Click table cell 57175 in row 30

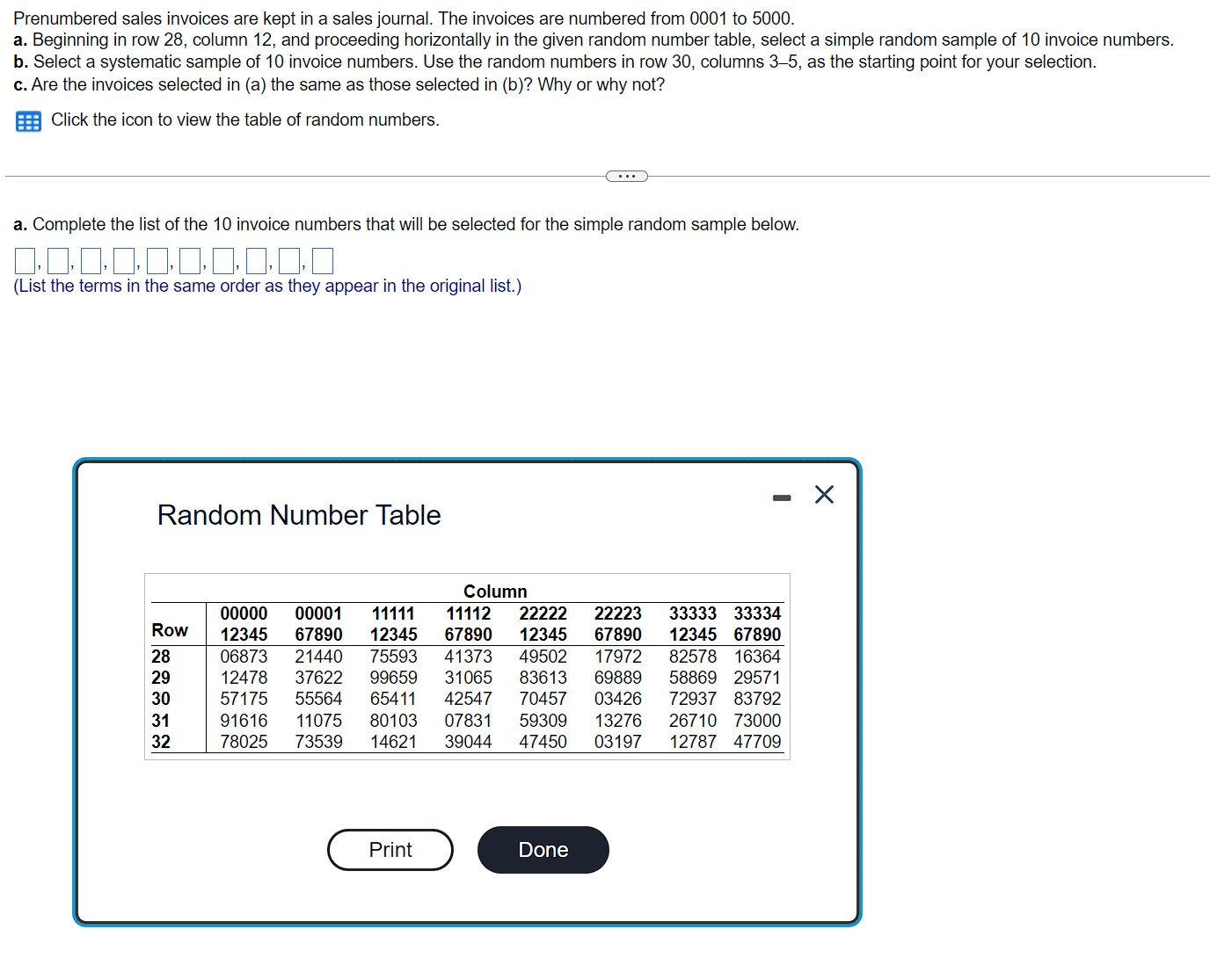[244, 699]
